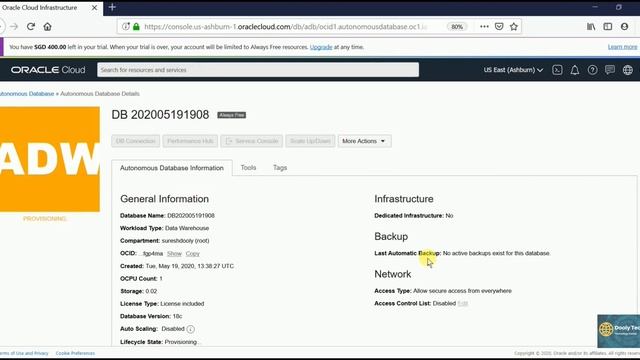640x360 pixels.
Task: Open the support chat icon
Action: point(610,70)
